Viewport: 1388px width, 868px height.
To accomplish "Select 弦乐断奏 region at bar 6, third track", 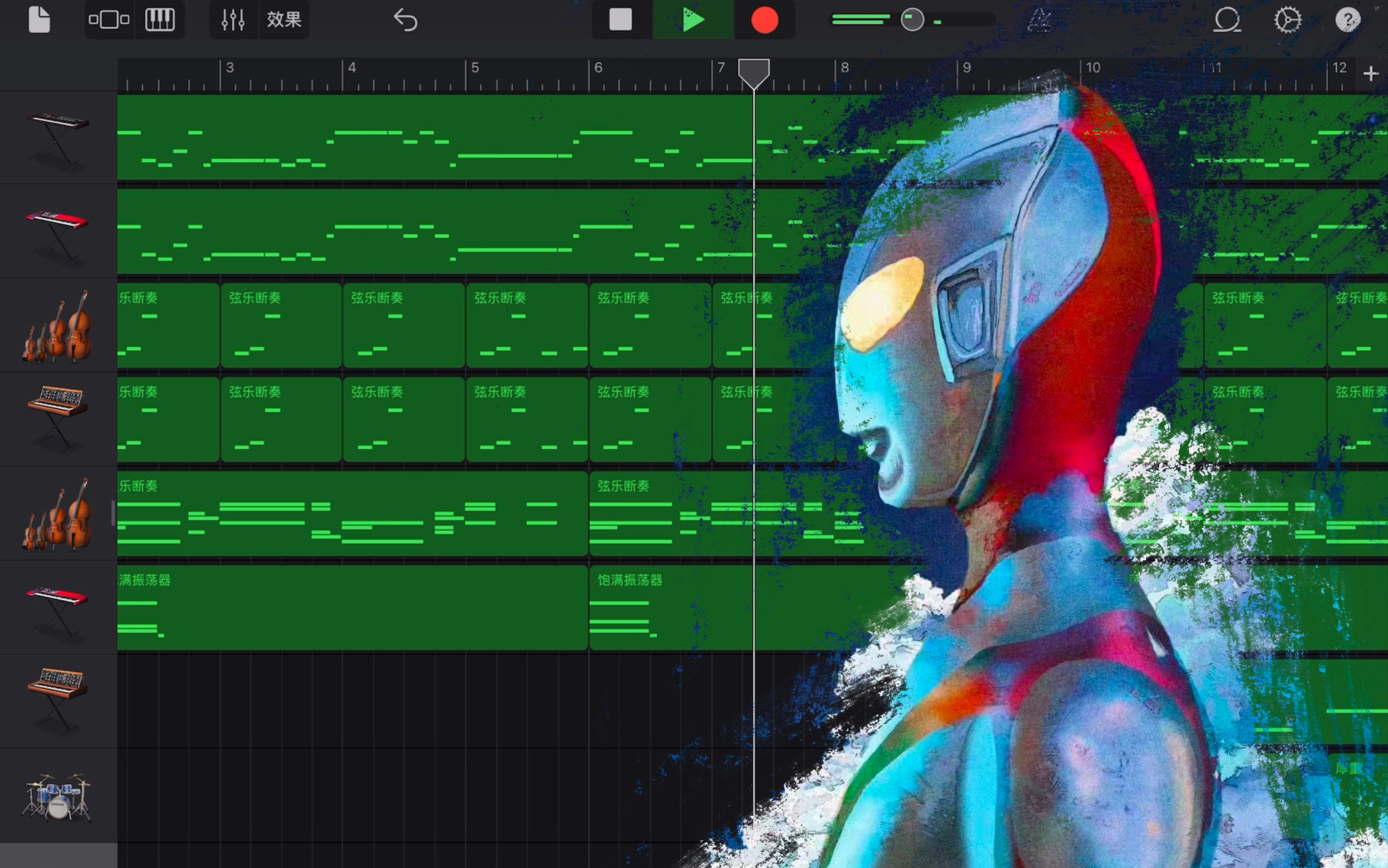I will 650,325.
